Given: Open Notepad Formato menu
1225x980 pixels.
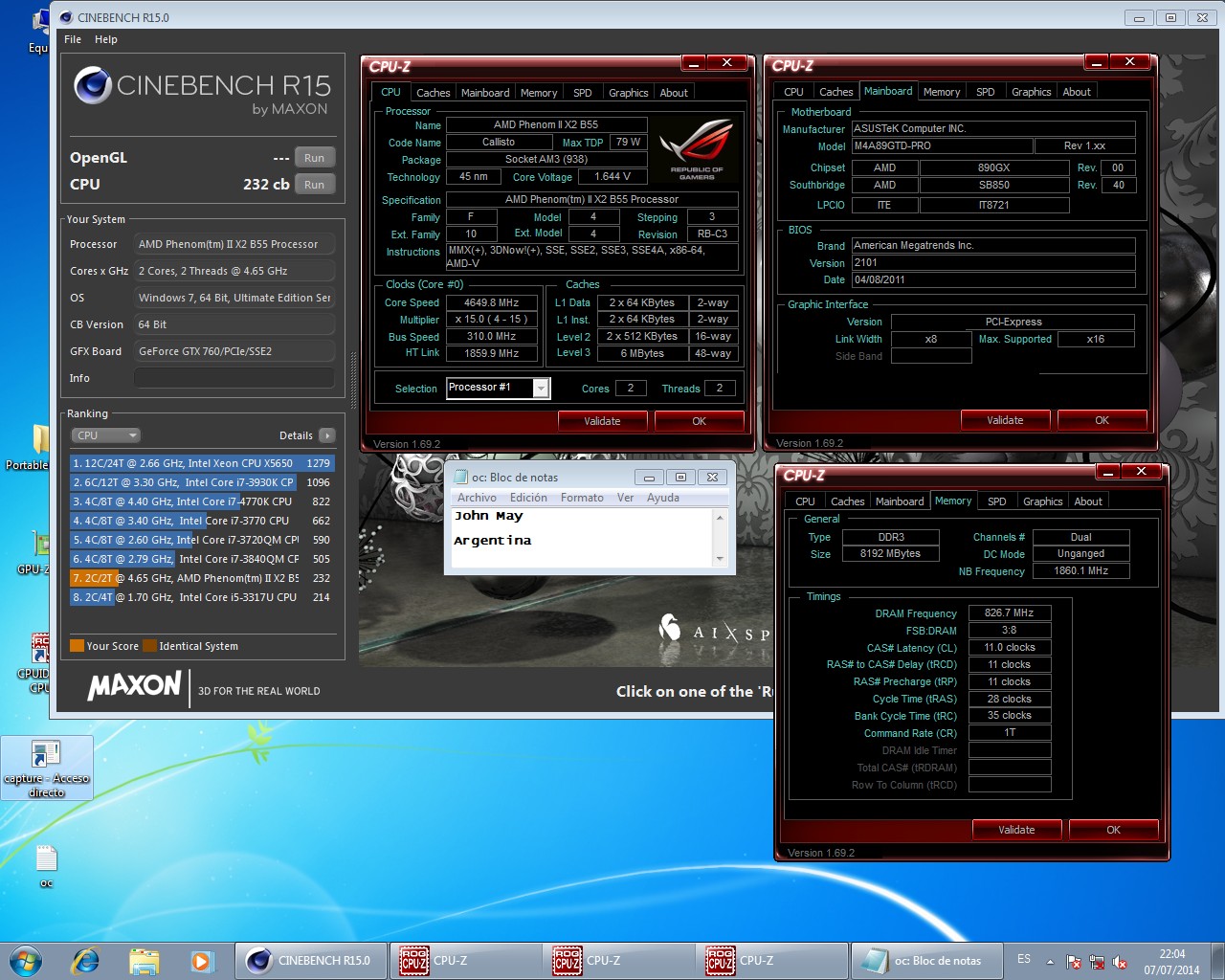Looking at the screenshot, I should [582, 498].
